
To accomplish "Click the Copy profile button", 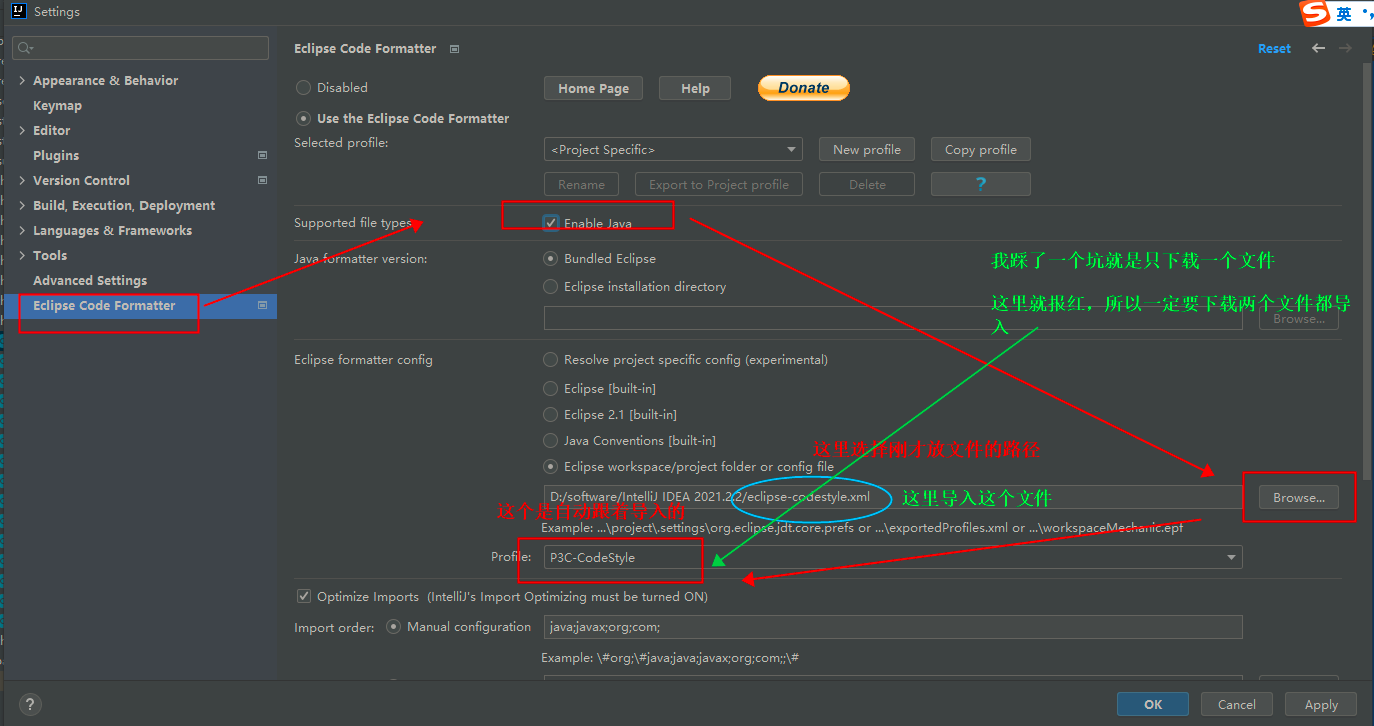I will (981, 149).
